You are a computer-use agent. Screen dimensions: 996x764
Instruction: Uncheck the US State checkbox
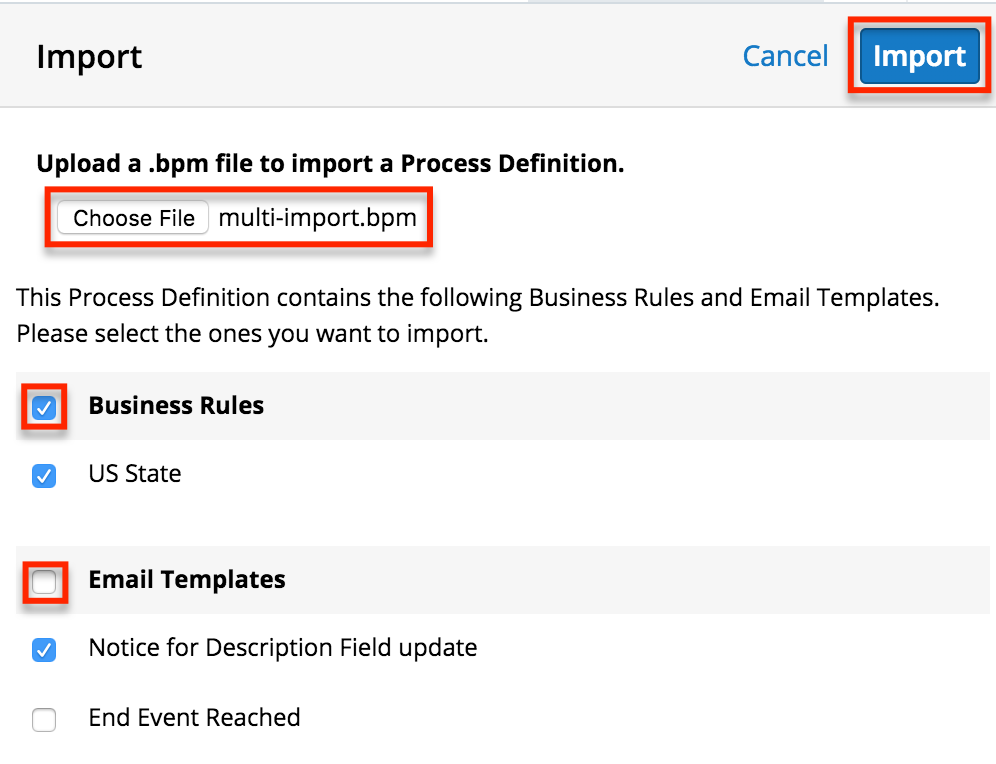[44, 475]
